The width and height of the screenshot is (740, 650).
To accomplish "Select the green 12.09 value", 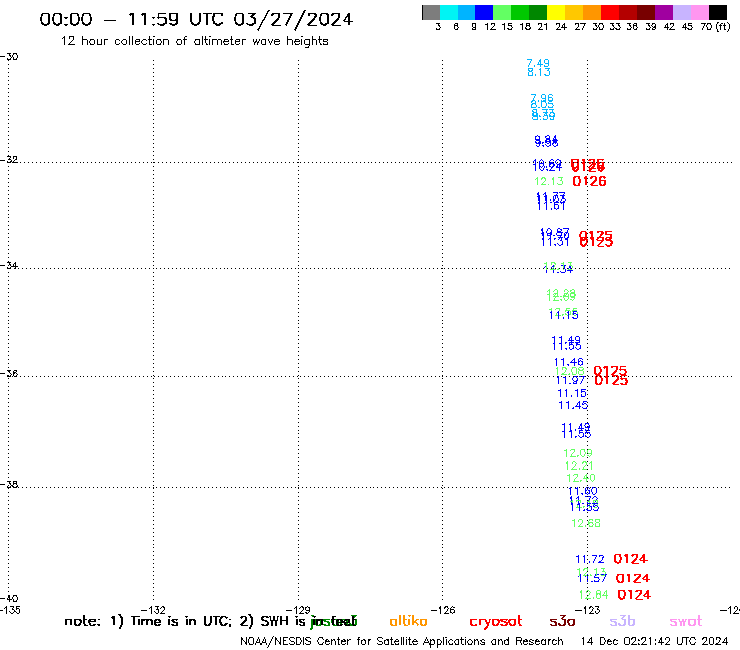I will [578, 453].
